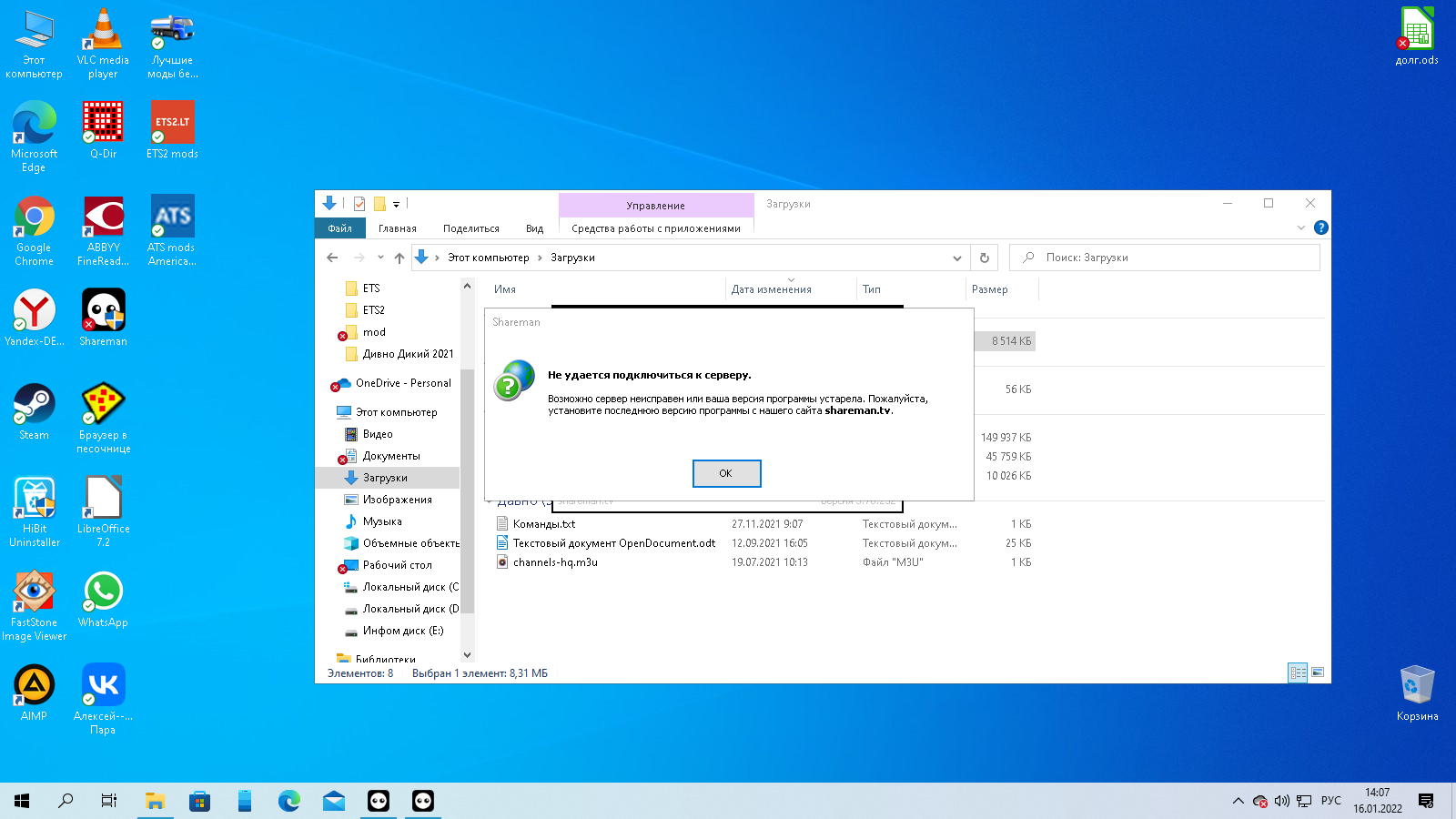Customize quick access toolbar dropdown

click(396, 204)
